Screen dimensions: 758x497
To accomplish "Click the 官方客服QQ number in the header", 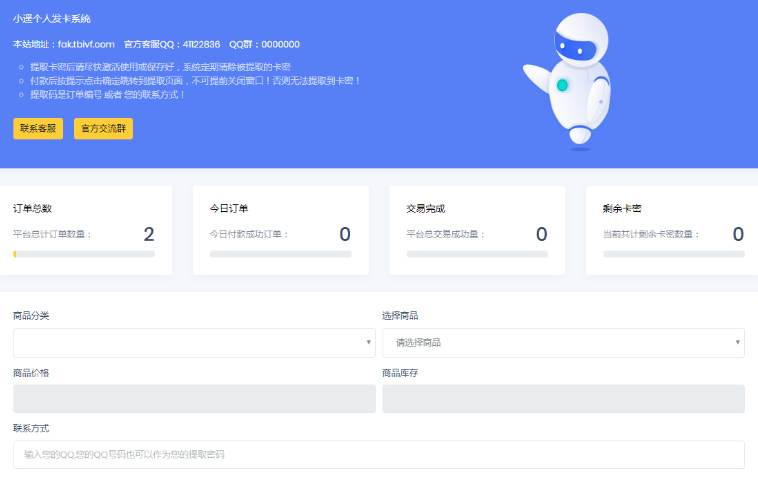I will (x=202, y=44).
